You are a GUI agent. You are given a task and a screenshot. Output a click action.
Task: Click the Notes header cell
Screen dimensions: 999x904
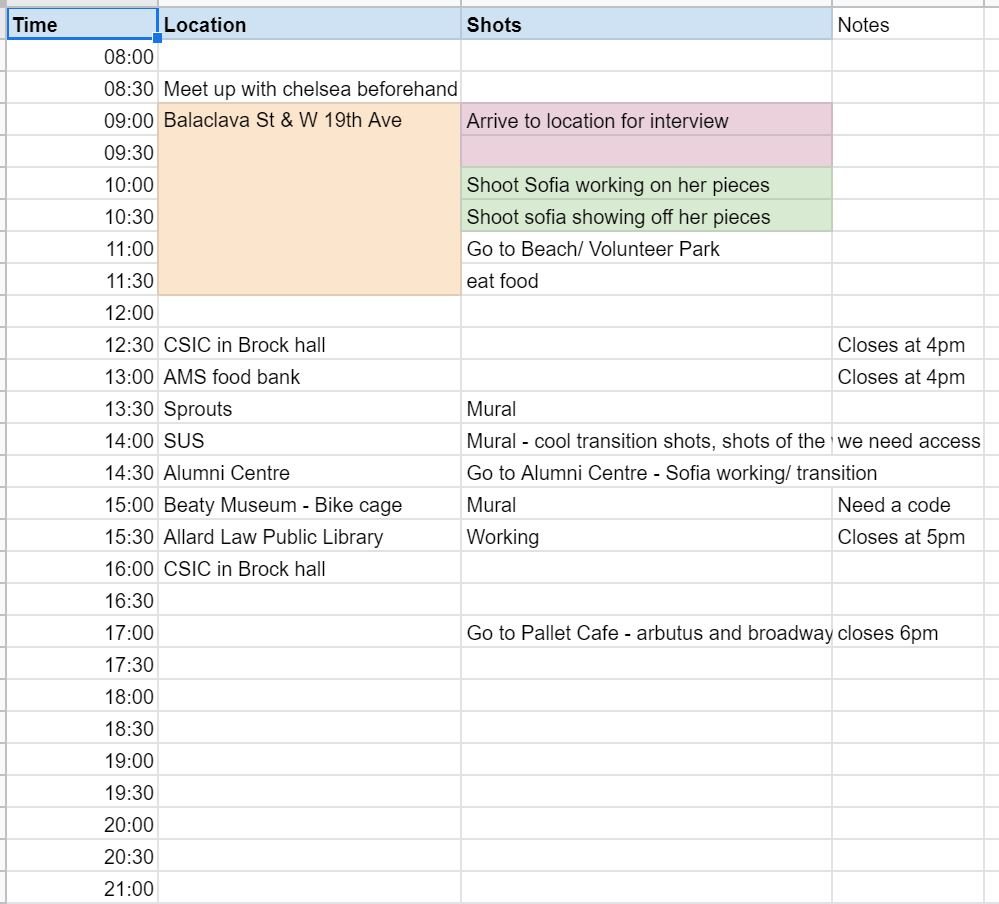click(x=914, y=25)
